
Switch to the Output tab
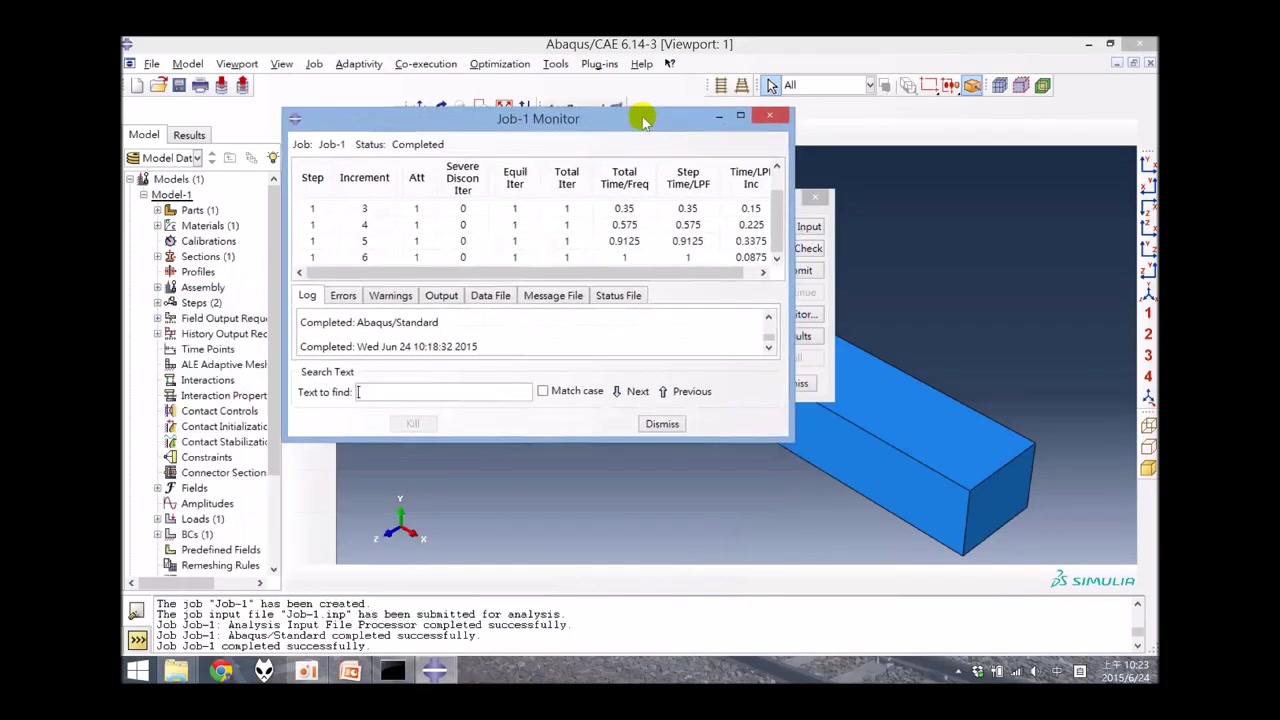(441, 295)
